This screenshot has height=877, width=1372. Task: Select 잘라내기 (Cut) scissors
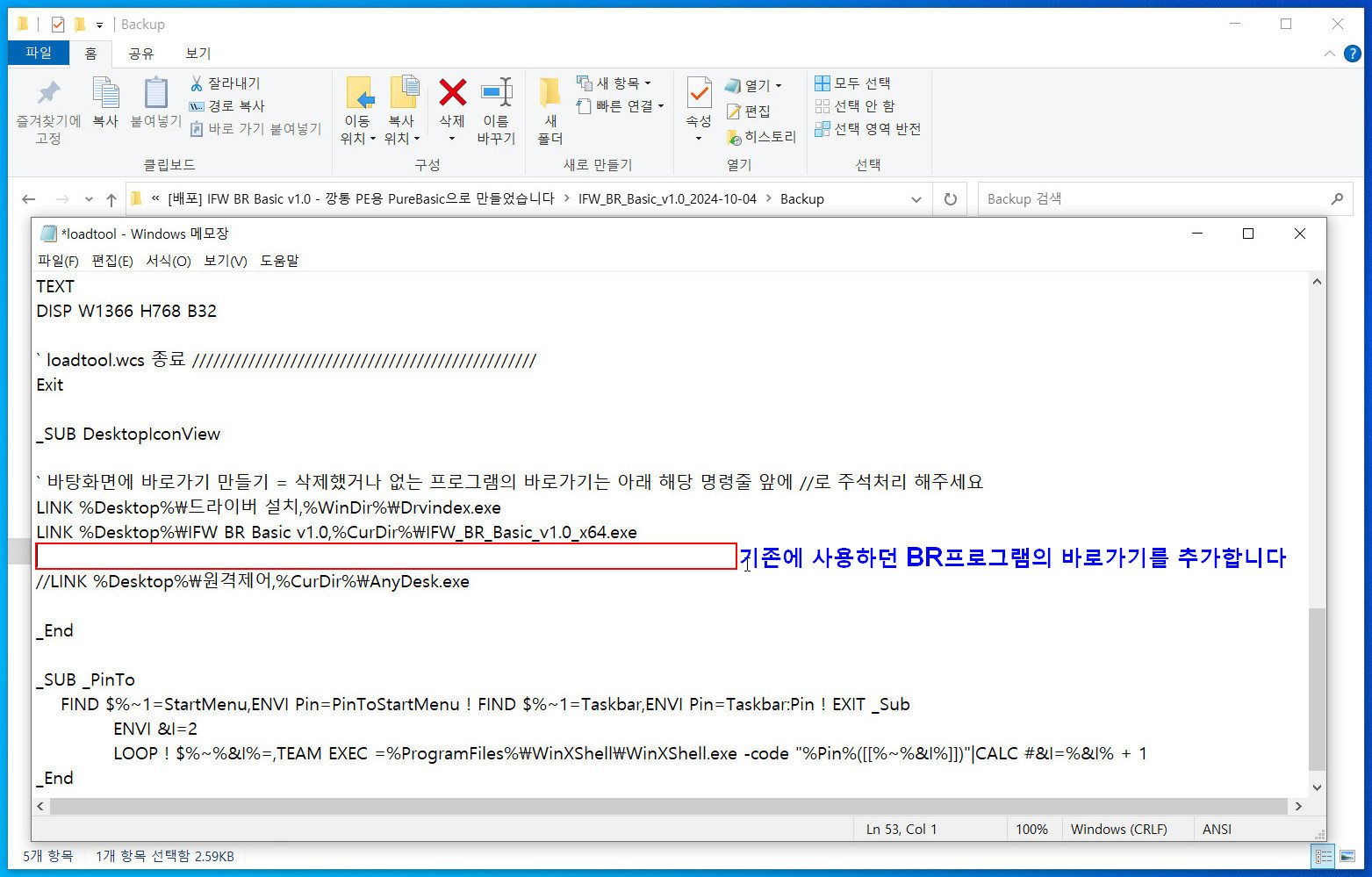[226, 83]
